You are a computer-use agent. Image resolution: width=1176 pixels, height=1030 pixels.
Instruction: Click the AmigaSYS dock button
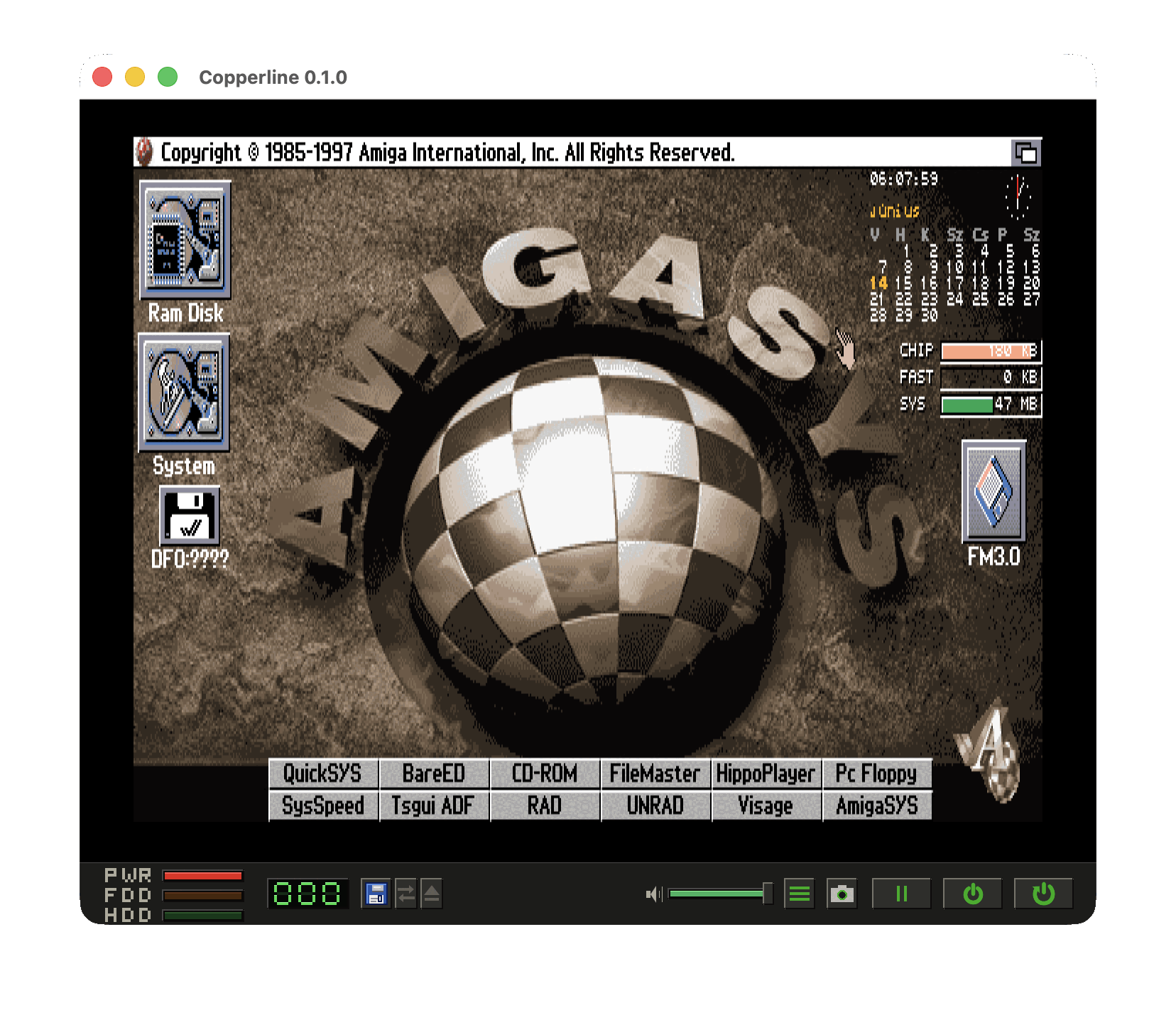[877, 806]
